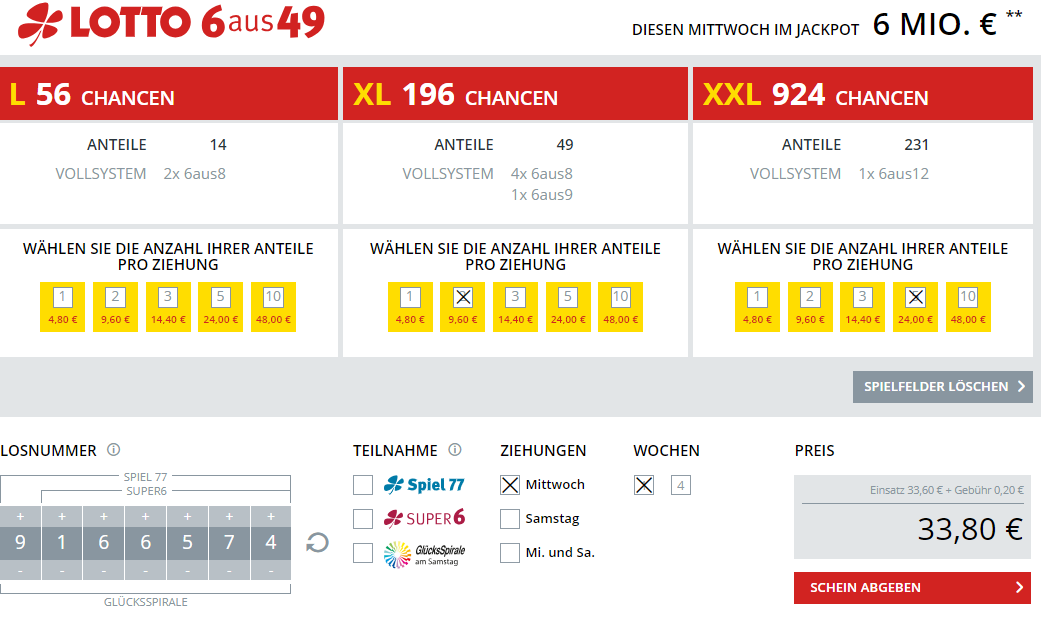The image size is (1041, 618).
Task: Select 3 Anteile for 14,40 € in XXL
Action: coord(862,307)
